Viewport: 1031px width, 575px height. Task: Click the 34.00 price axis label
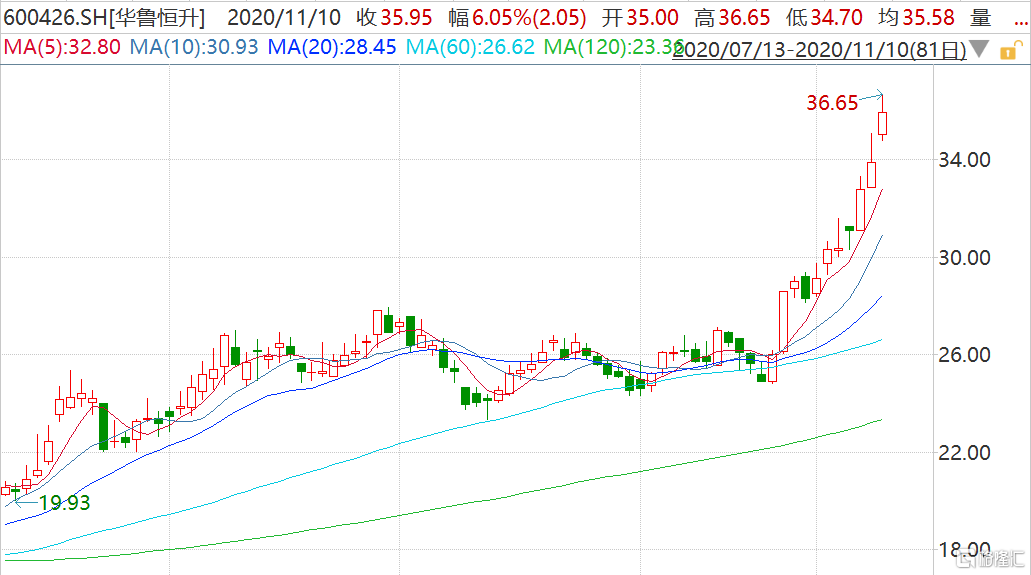point(964,160)
